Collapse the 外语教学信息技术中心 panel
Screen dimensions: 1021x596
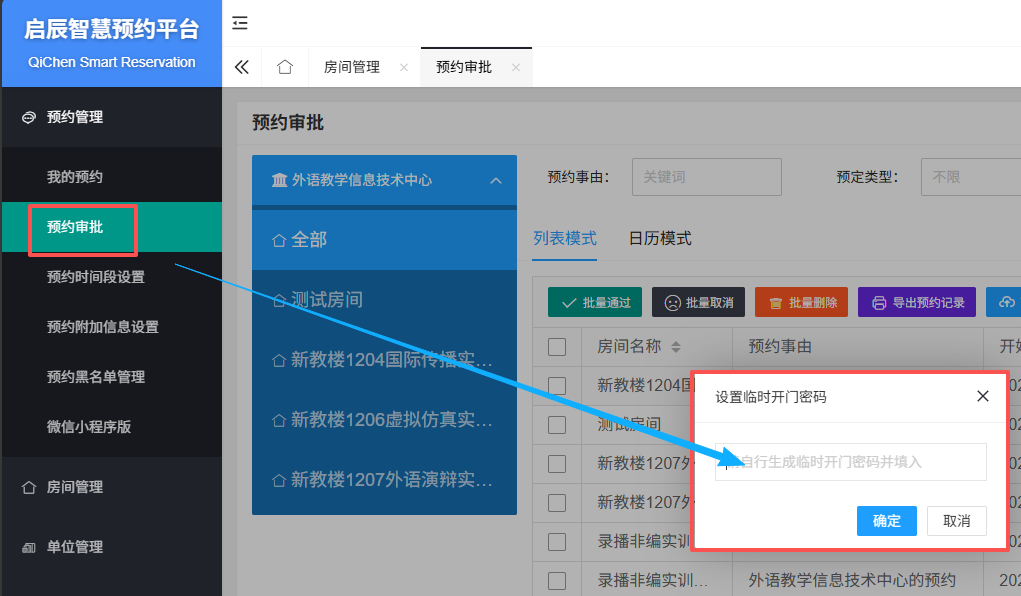pyautogui.click(x=495, y=181)
